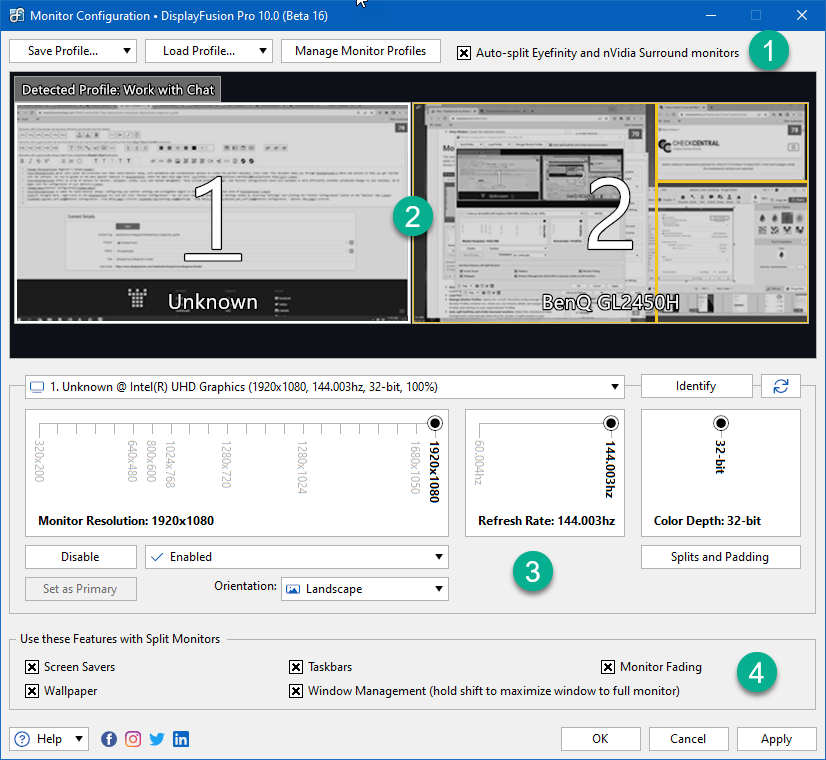Screen dimensions: 826x760
Task: Click the OK button
Action: pos(601,739)
